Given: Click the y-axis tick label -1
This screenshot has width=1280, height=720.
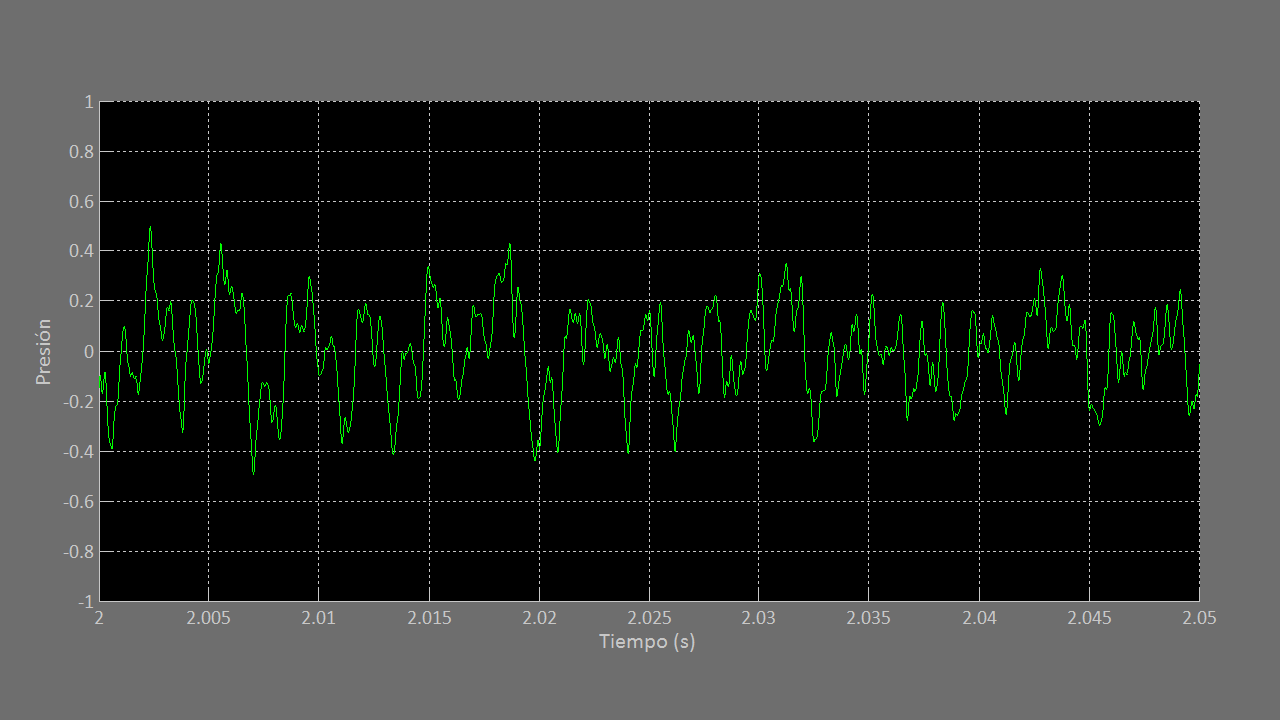Looking at the screenshot, I should pyautogui.click(x=85, y=602).
